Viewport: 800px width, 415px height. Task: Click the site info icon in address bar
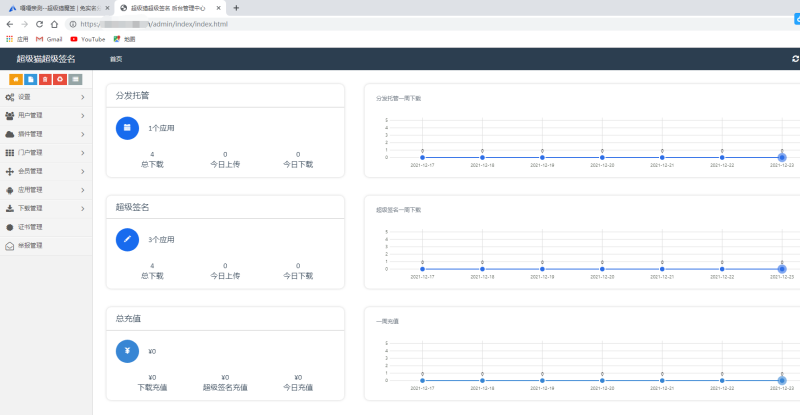(73, 24)
